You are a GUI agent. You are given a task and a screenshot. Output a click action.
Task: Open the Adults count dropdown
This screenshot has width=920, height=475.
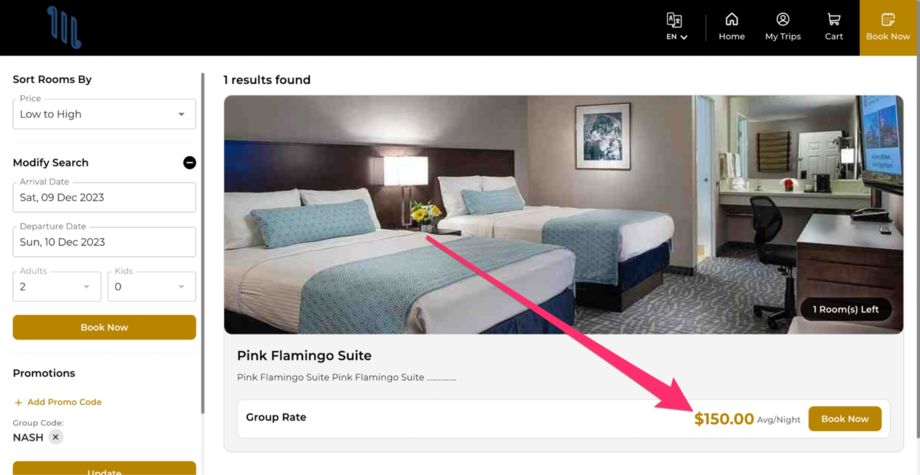tap(57, 287)
